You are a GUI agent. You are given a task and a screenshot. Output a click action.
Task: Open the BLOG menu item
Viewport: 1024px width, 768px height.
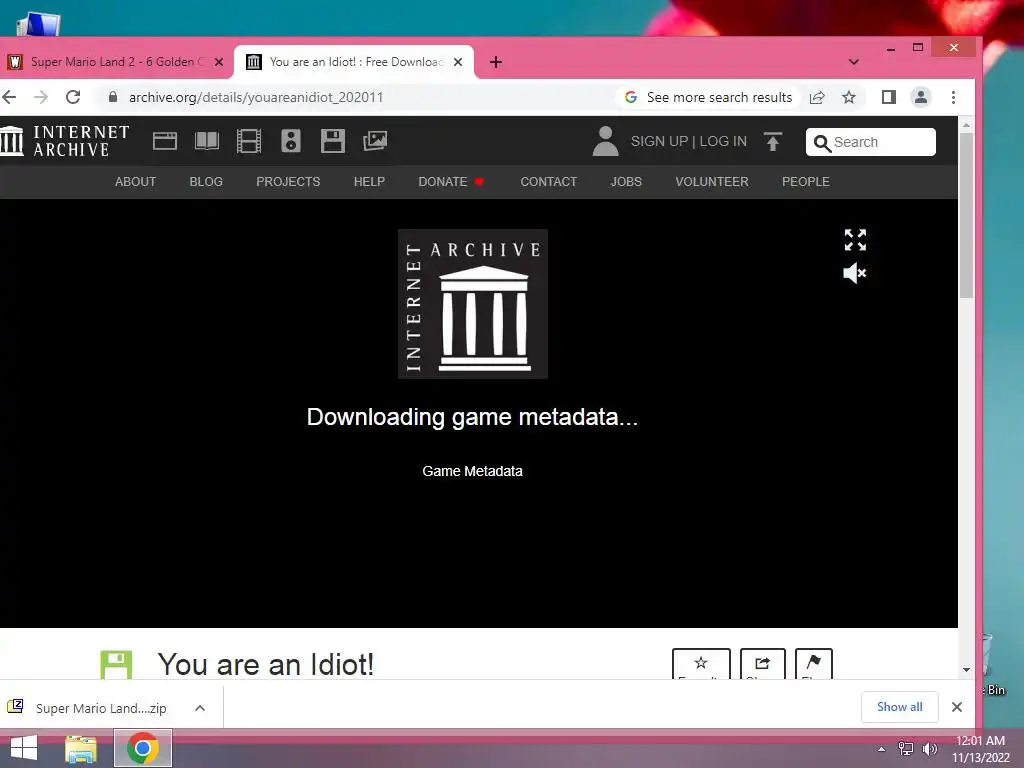206,182
